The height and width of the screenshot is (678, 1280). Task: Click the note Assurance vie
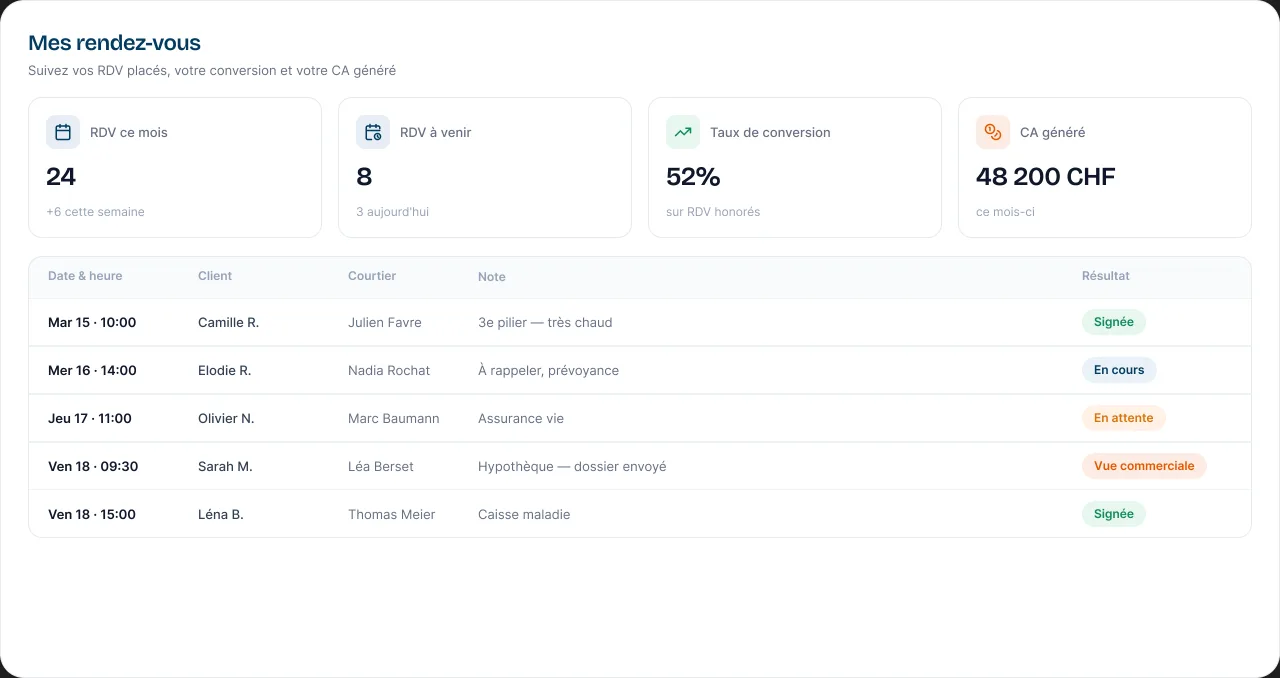pos(521,419)
